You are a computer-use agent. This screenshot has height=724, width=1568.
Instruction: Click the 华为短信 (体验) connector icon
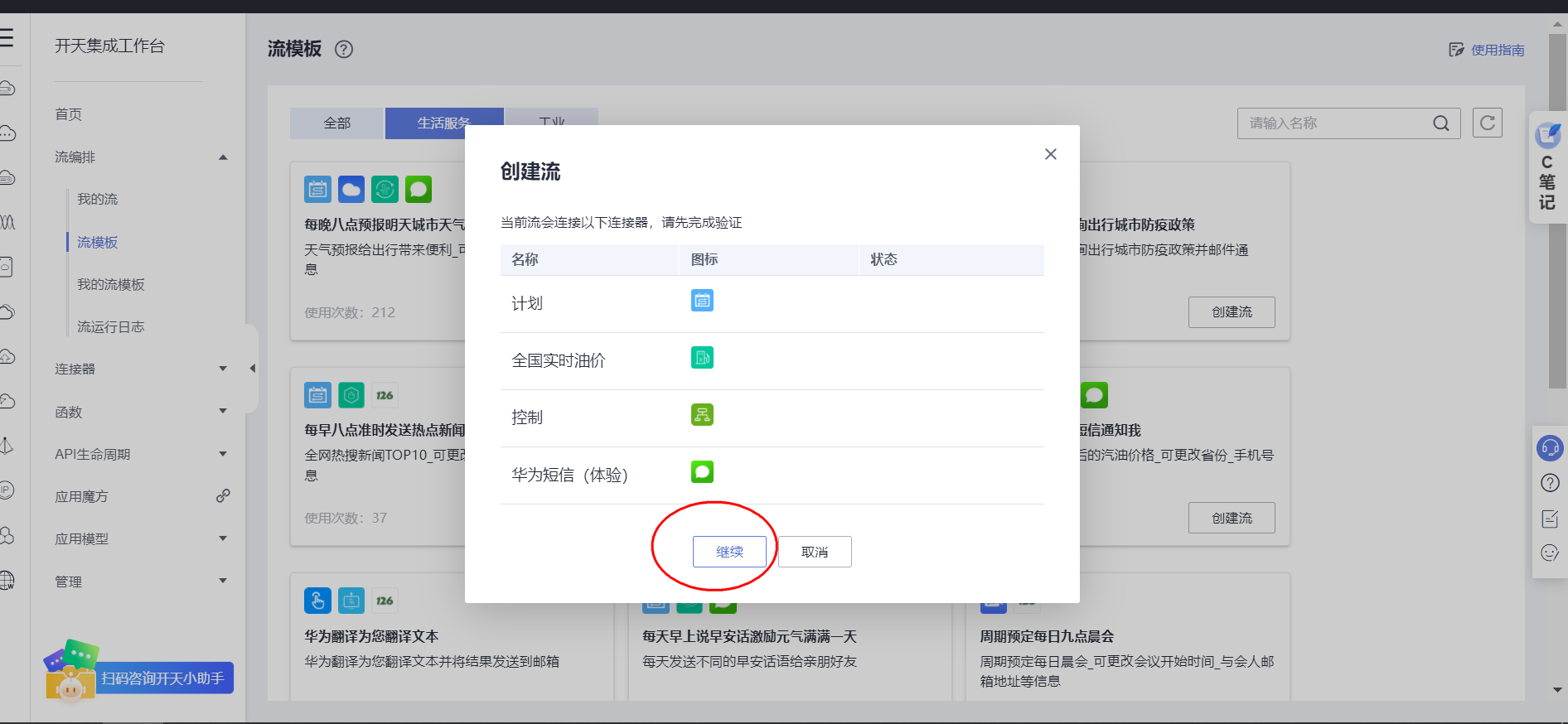click(702, 471)
